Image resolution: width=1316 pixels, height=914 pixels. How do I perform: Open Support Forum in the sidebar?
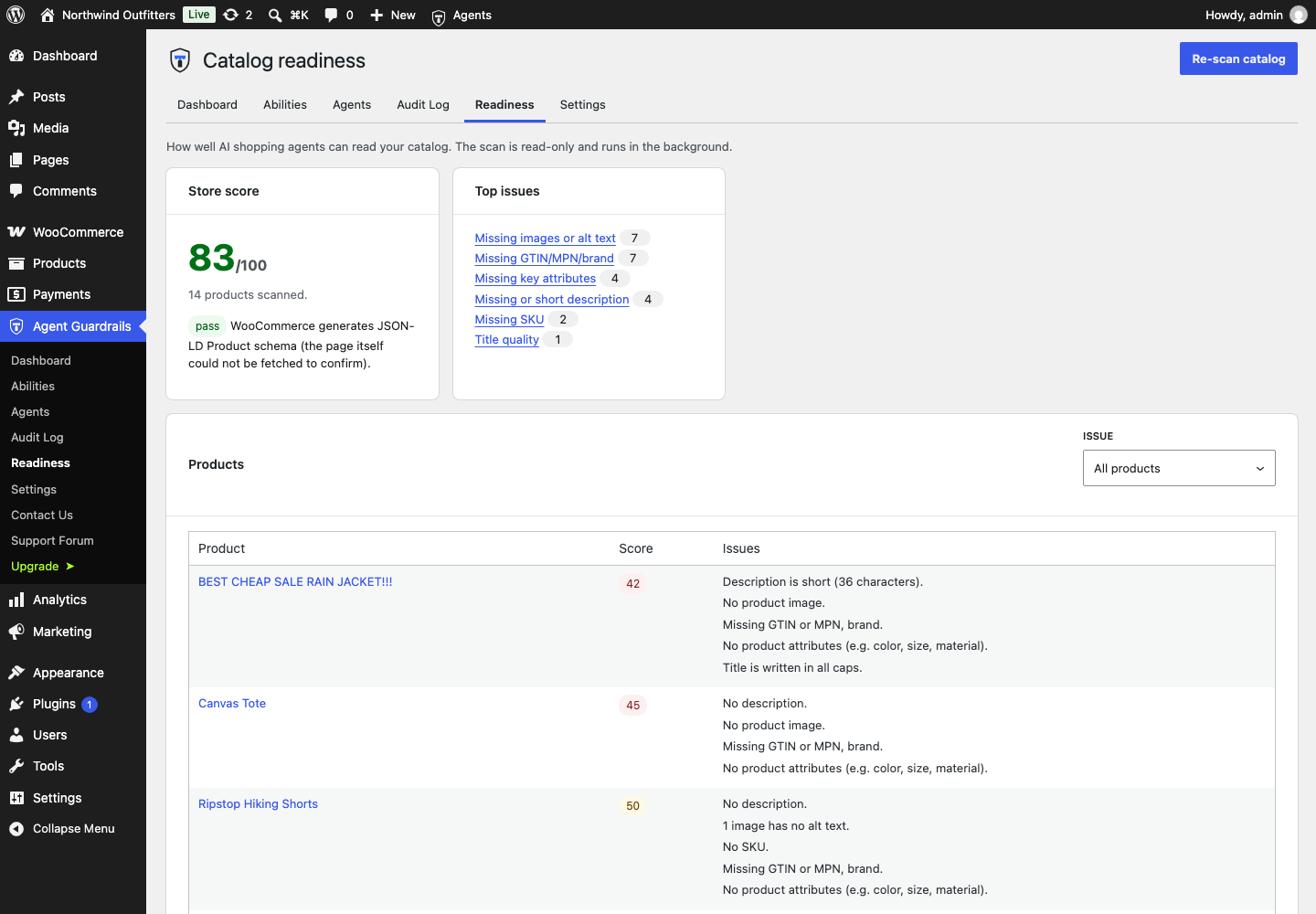(x=52, y=541)
